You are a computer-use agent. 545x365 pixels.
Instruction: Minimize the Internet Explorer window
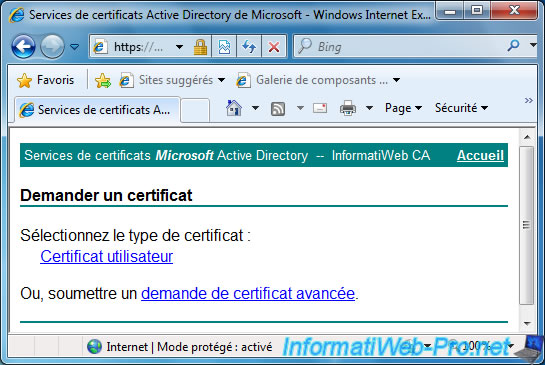pyautogui.click(x=450, y=11)
